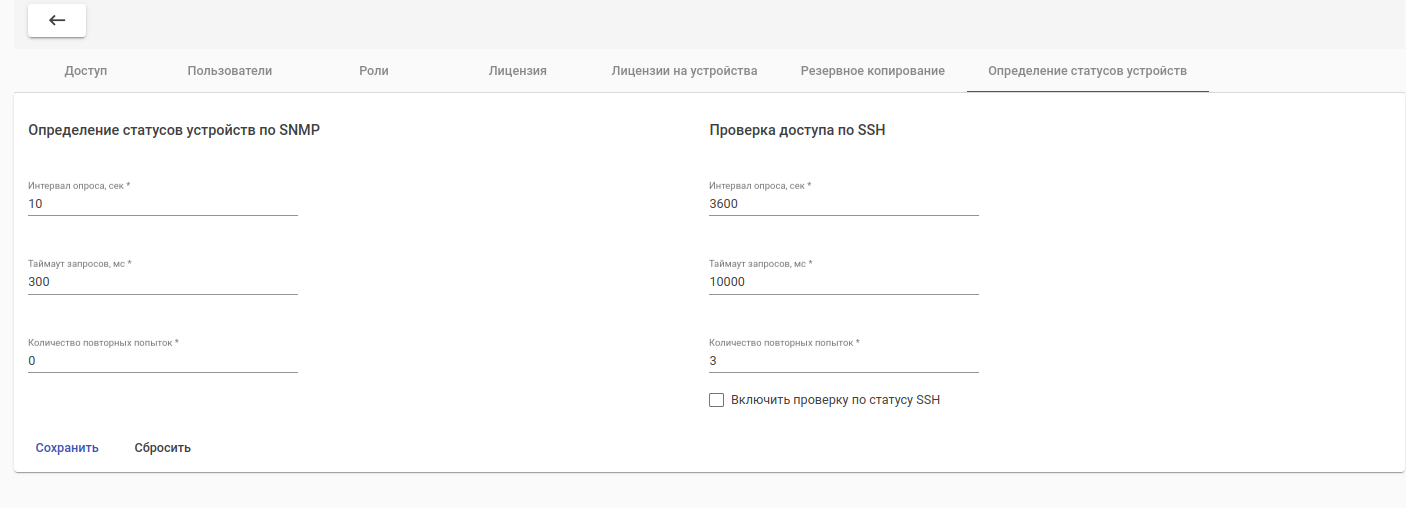This screenshot has width=1406, height=508.
Task: Click the 'Проверка доступа по SSH' heading
Action: tap(797, 130)
